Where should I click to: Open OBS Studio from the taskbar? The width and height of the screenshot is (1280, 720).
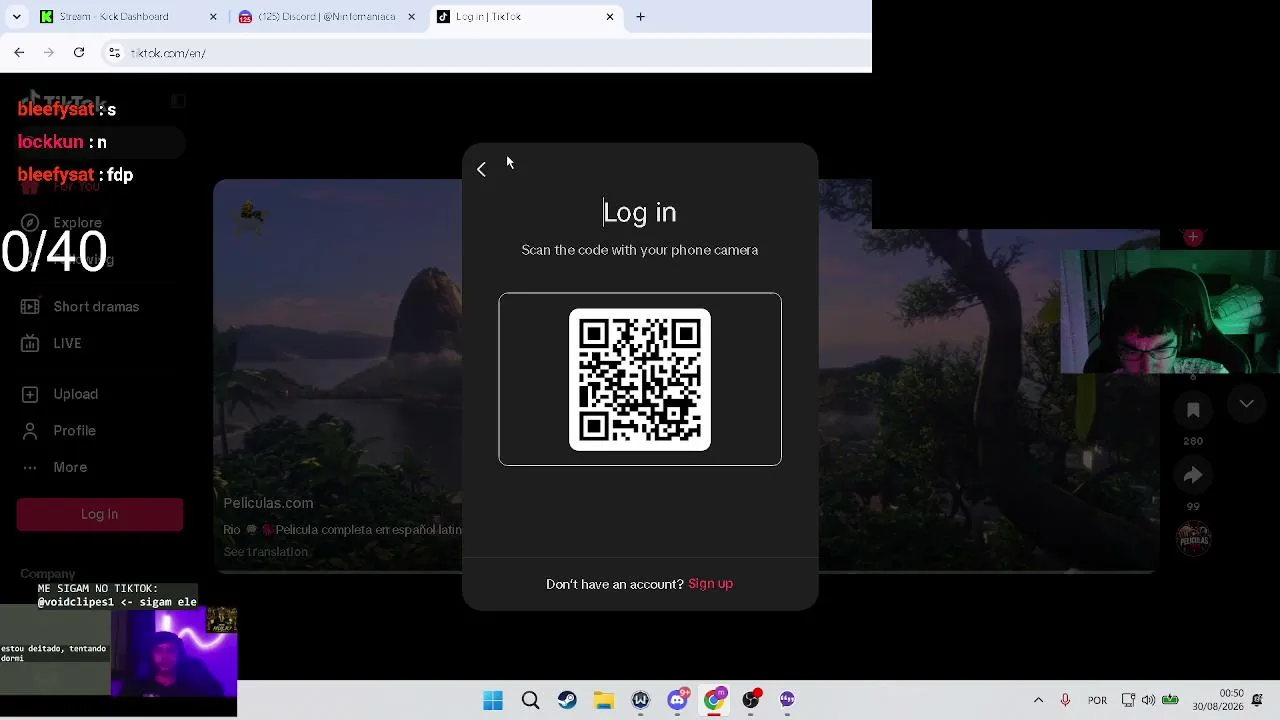[751, 701]
